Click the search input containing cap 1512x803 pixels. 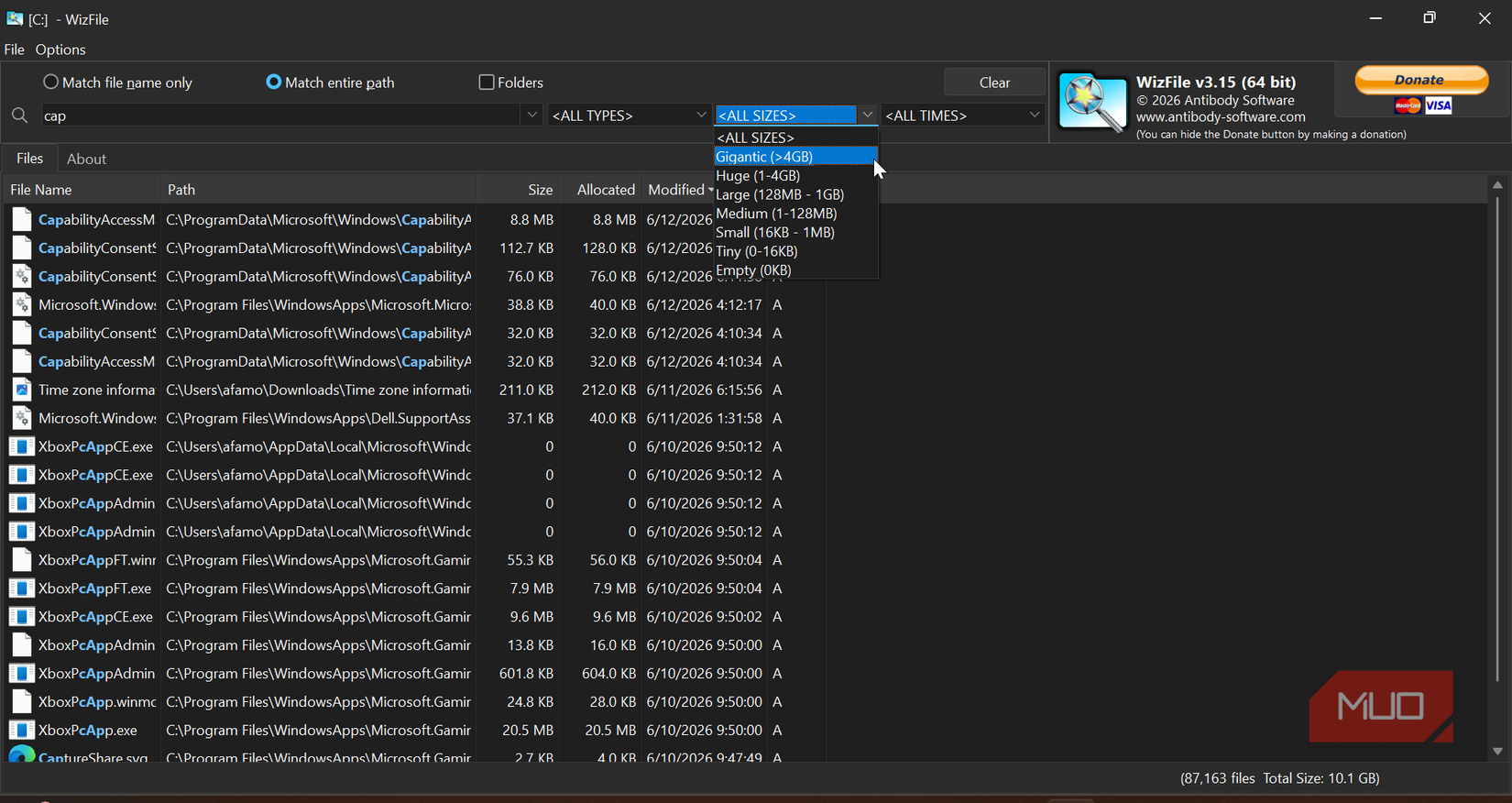pyautogui.click(x=282, y=115)
